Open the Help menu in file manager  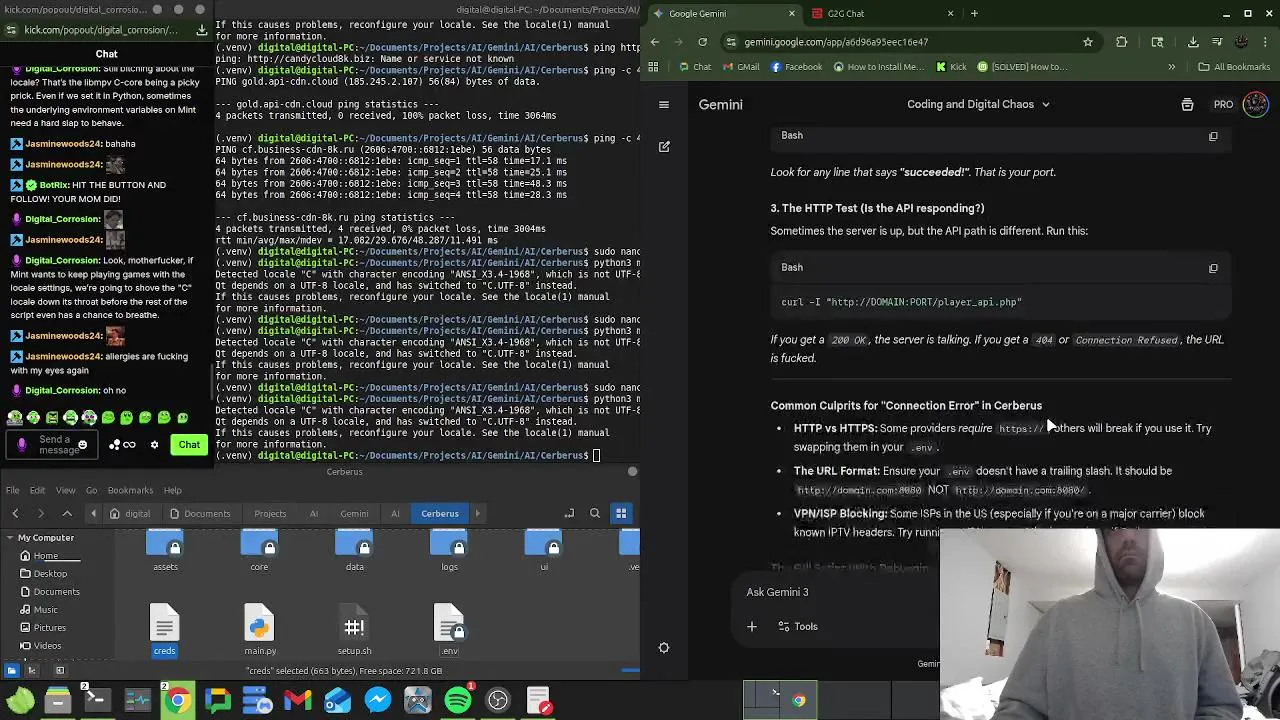[x=173, y=490]
